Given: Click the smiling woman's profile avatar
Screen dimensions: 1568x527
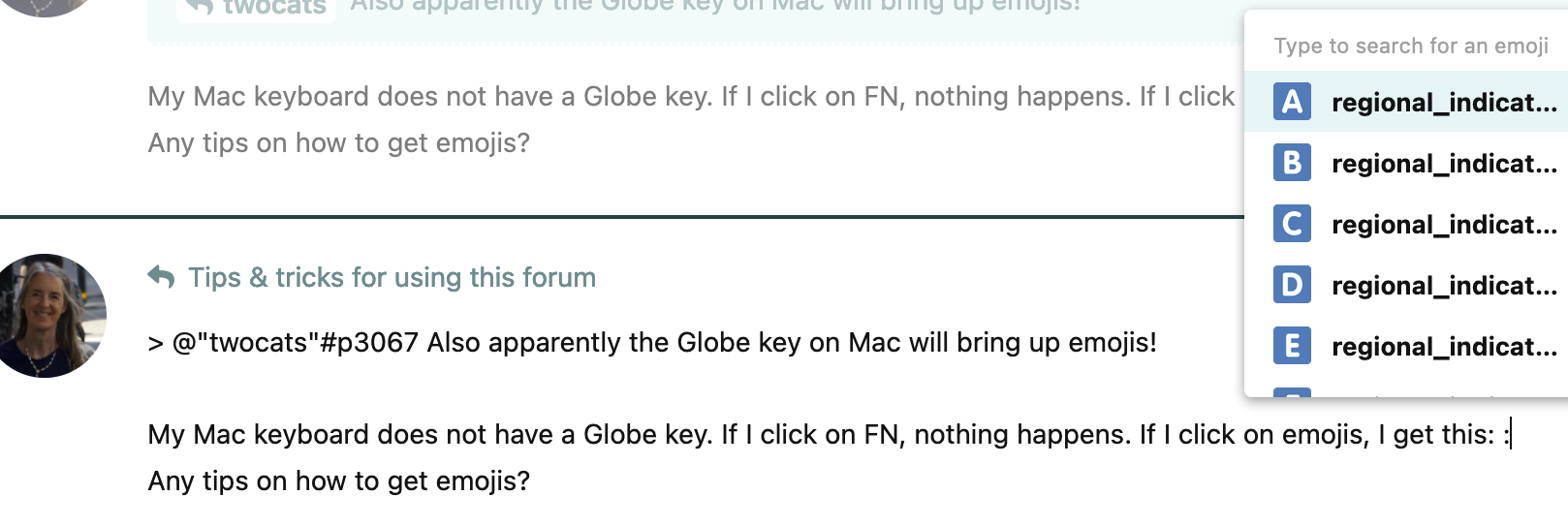Looking at the screenshot, I should pos(47,316).
